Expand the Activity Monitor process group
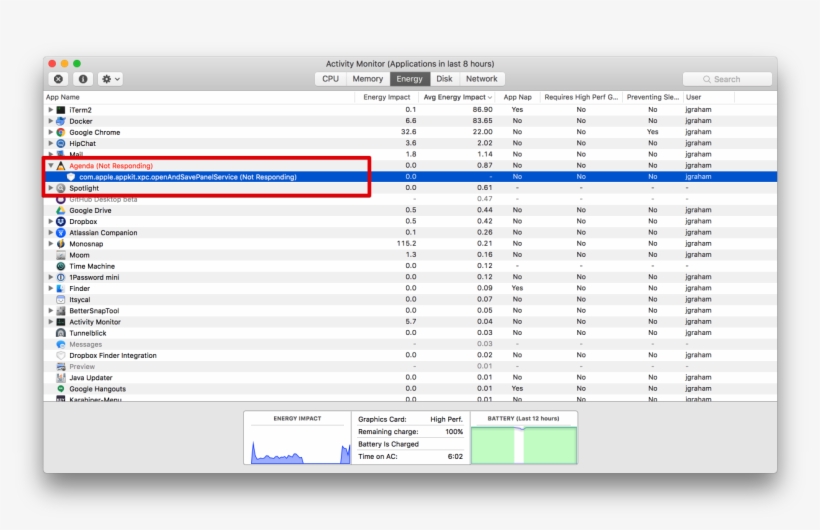The width and height of the screenshot is (820, 530). (x=51, y=322)
